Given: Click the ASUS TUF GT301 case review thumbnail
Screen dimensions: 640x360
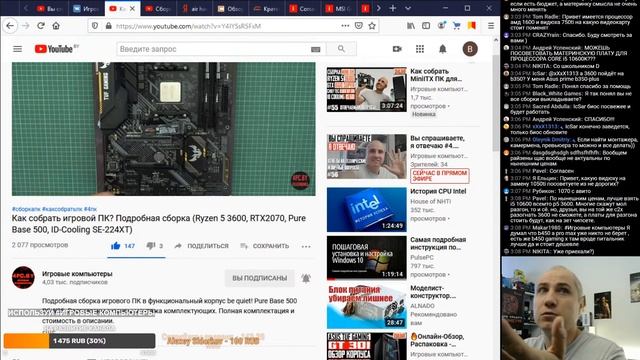Looking at the screenshot, I should pyautogui.click(x=367, y=346).
